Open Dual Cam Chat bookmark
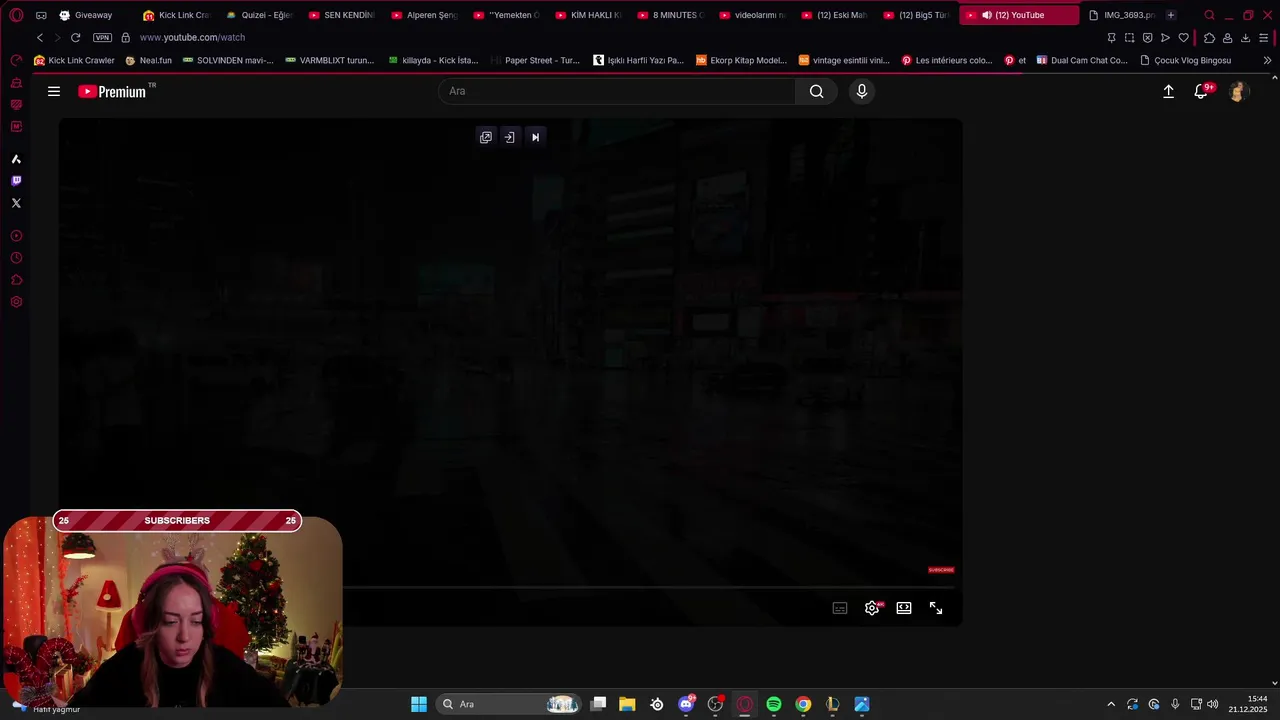Screen dimensions: 1280x720 [x=1082, y=60]
